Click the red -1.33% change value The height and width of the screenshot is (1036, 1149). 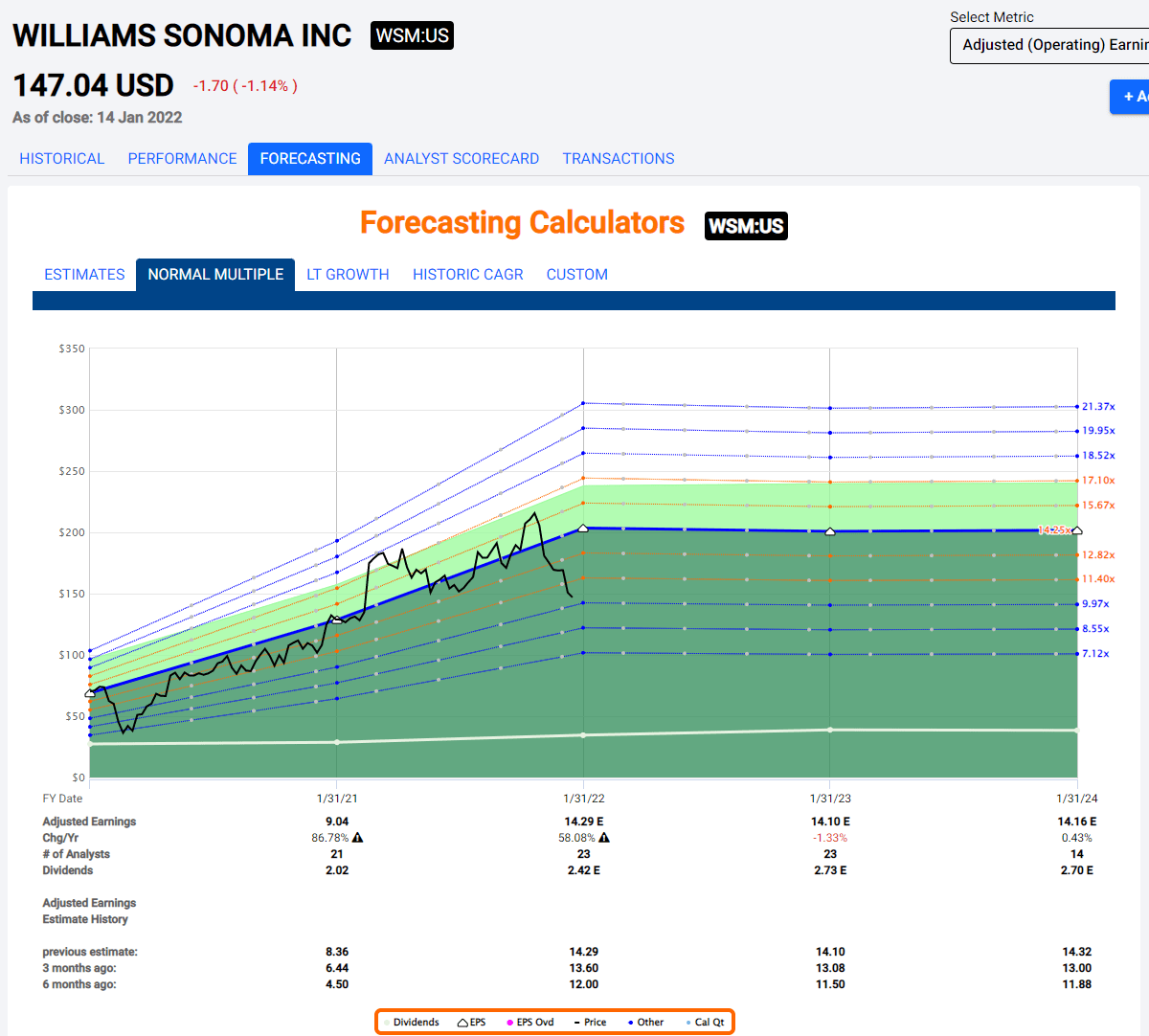[x=830, y=838]
